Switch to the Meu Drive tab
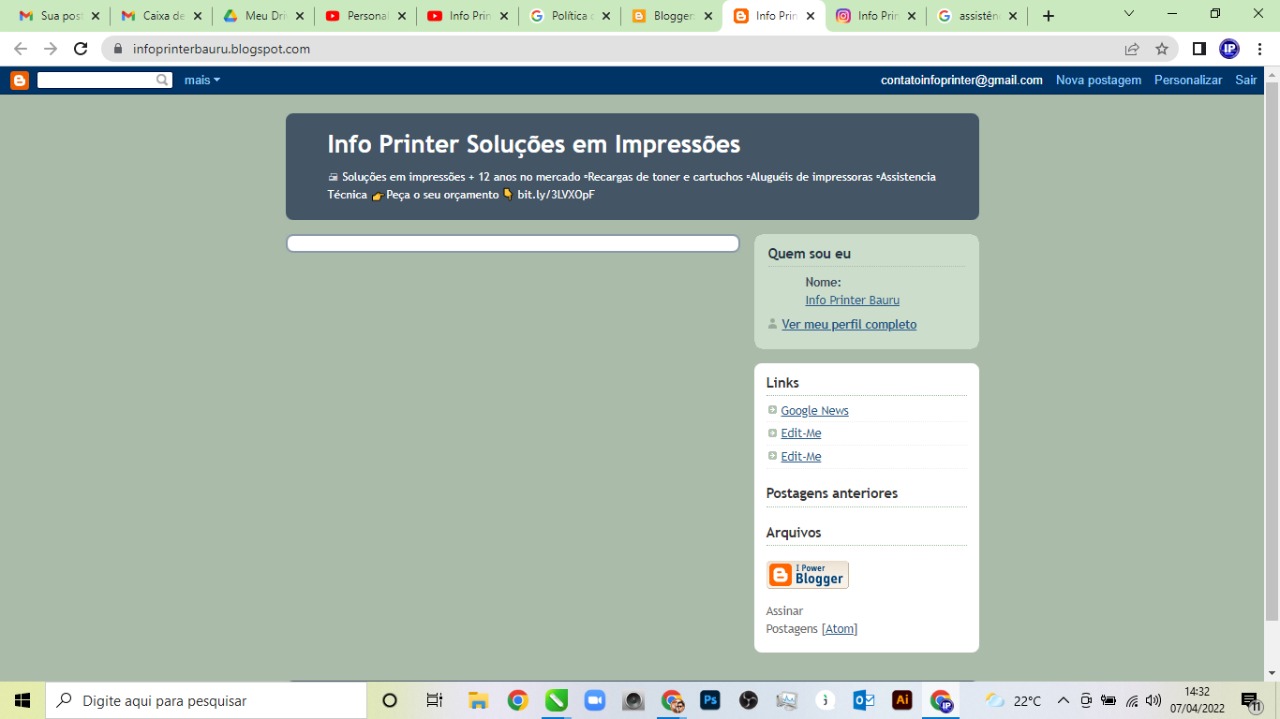 [264, 16]
